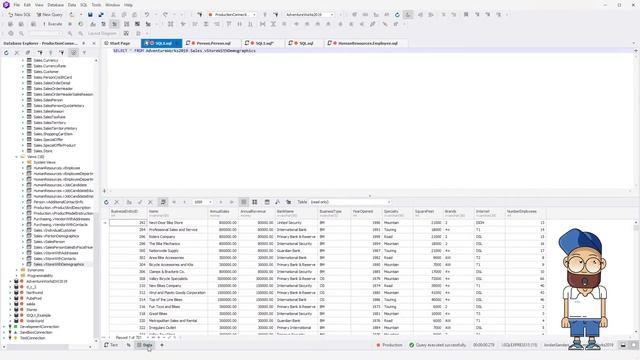640x360 pixels.
Task: Select Sales.SalesPerson table in tree
Action: tap(48, 100)
